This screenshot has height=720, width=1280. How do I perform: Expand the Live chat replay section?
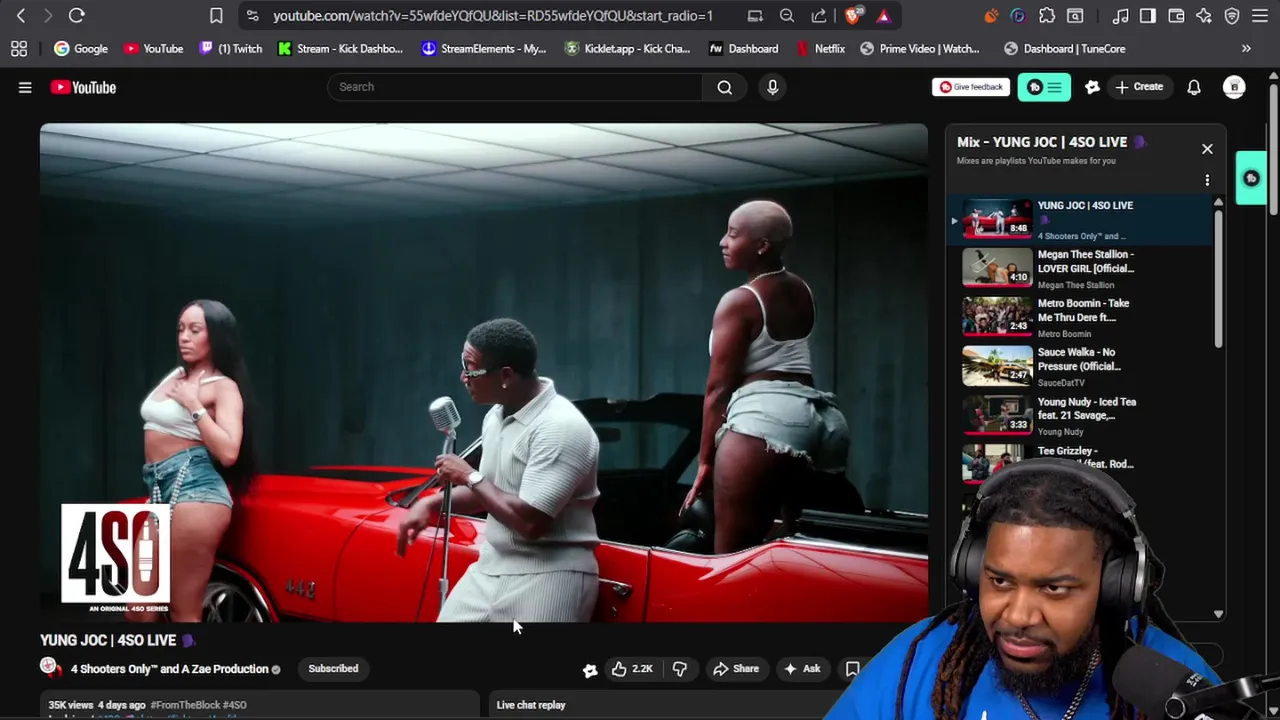pyautogui.click(x=531, y=705)
